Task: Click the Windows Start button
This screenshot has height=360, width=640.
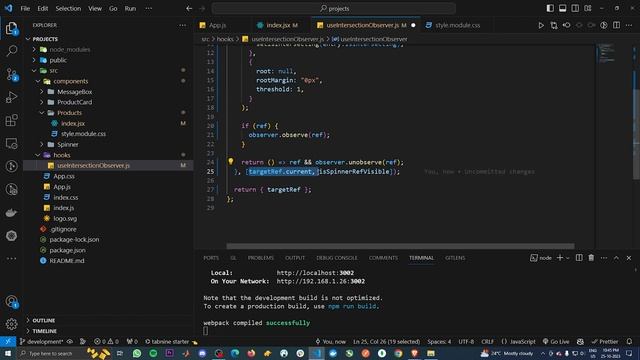Action: click(x=8, y=353)
